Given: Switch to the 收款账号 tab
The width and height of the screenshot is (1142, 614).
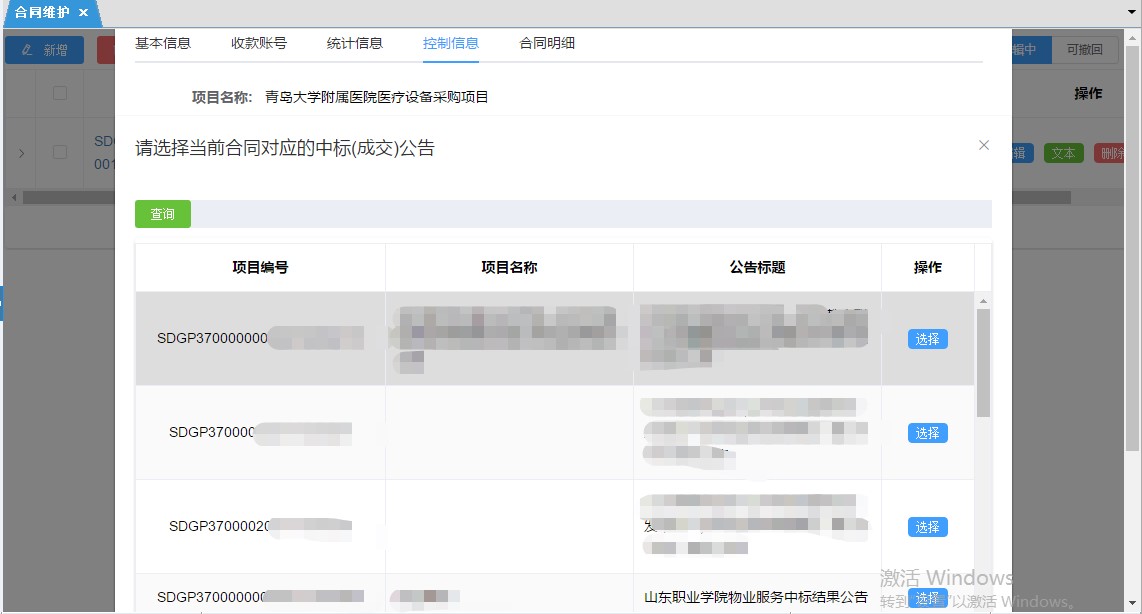Looking at the screenshot, I should [x=259, y=43].
